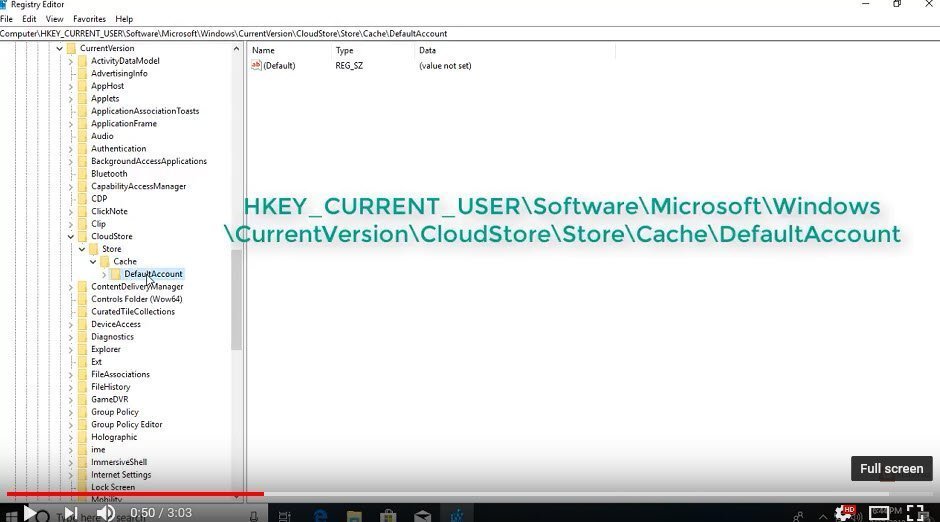
Task: Play the video with the play button
Action: coord(29,513)
